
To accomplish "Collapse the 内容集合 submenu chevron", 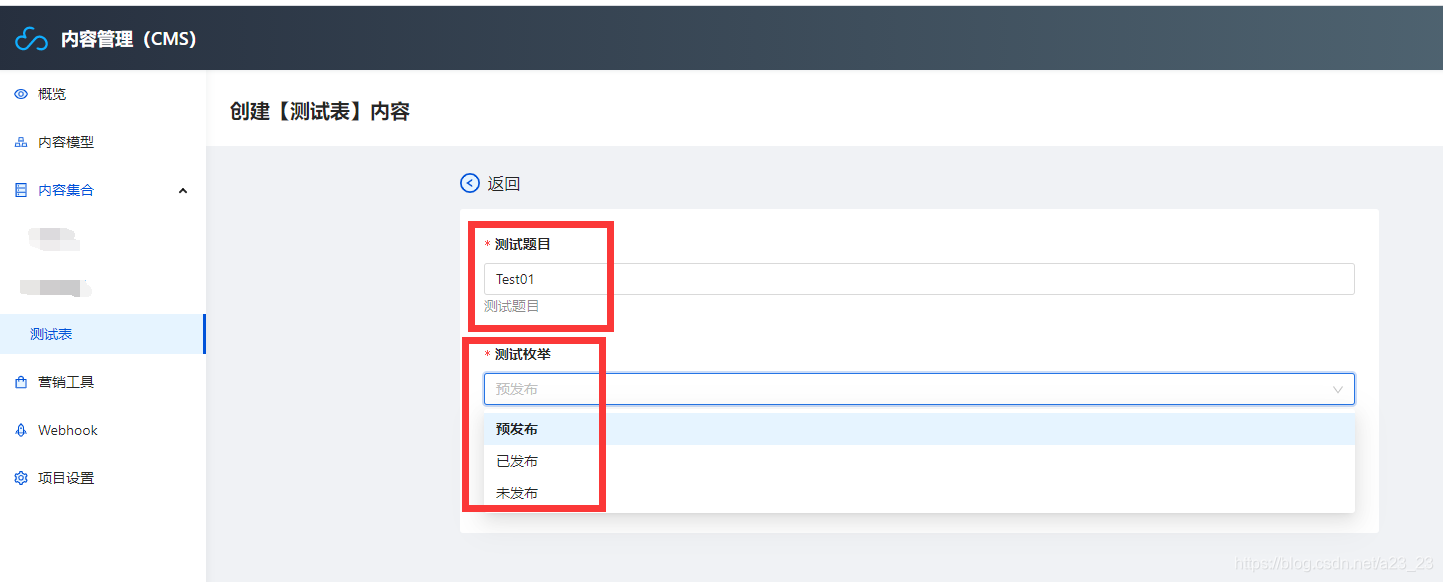I will click(183, 190).
